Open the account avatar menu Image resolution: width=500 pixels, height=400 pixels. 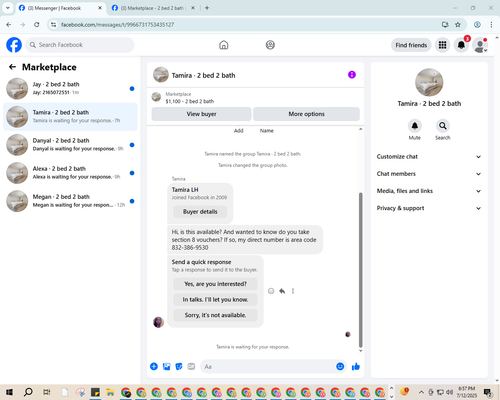480,45
